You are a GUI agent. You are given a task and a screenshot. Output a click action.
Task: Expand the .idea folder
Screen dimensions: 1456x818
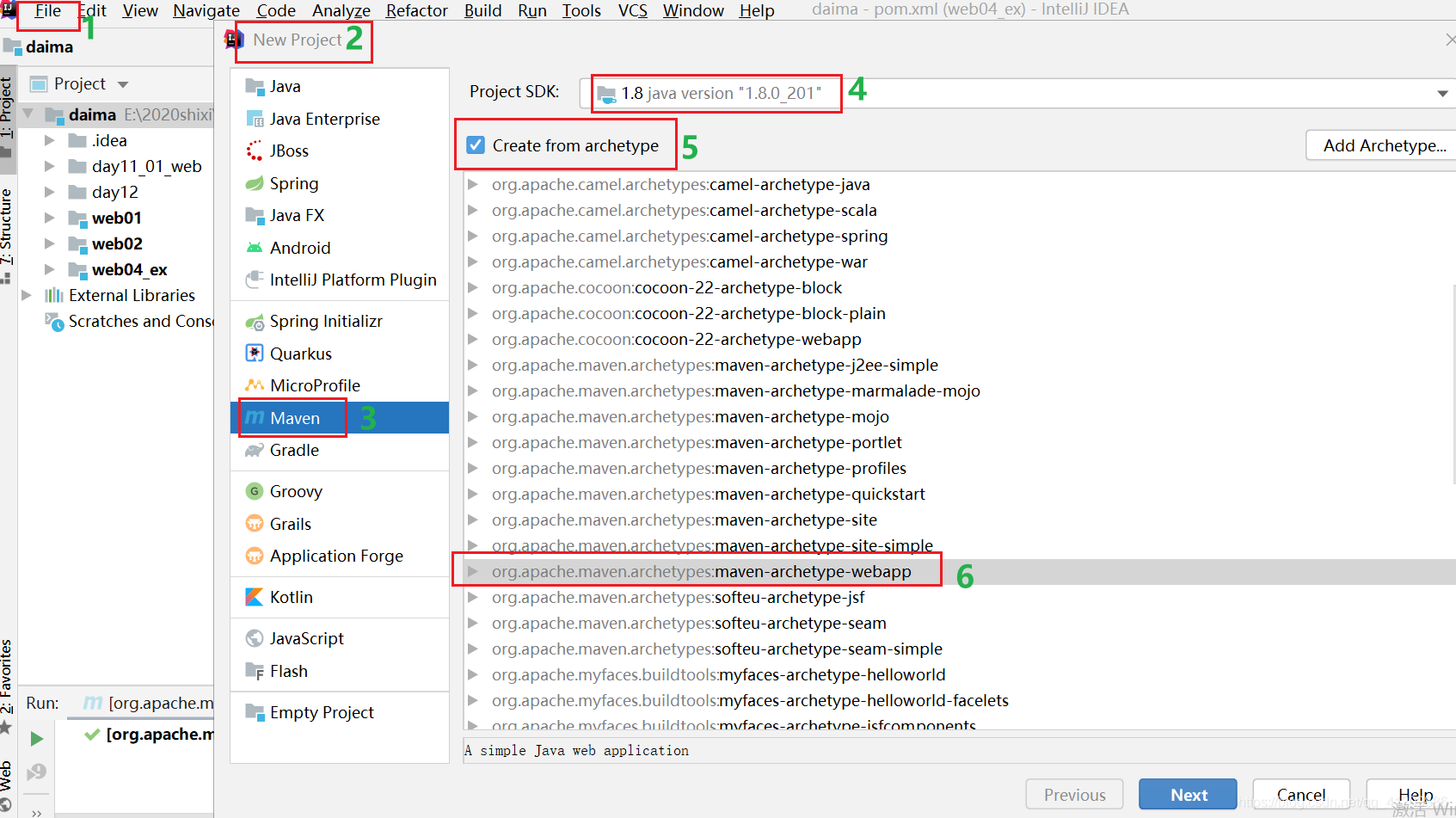[x=50, y=140]
